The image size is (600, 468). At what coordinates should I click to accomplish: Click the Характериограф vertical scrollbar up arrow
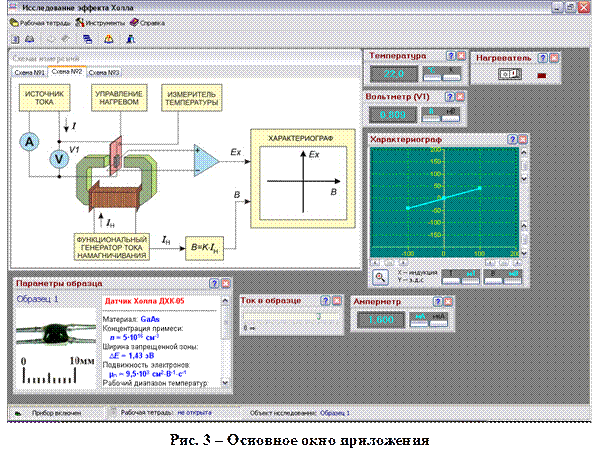pos(524,152)
